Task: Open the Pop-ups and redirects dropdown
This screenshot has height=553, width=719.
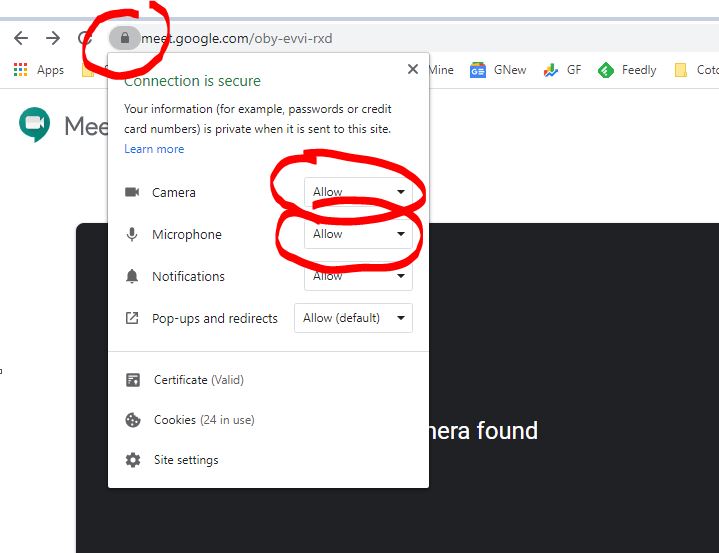Action: 353,318
